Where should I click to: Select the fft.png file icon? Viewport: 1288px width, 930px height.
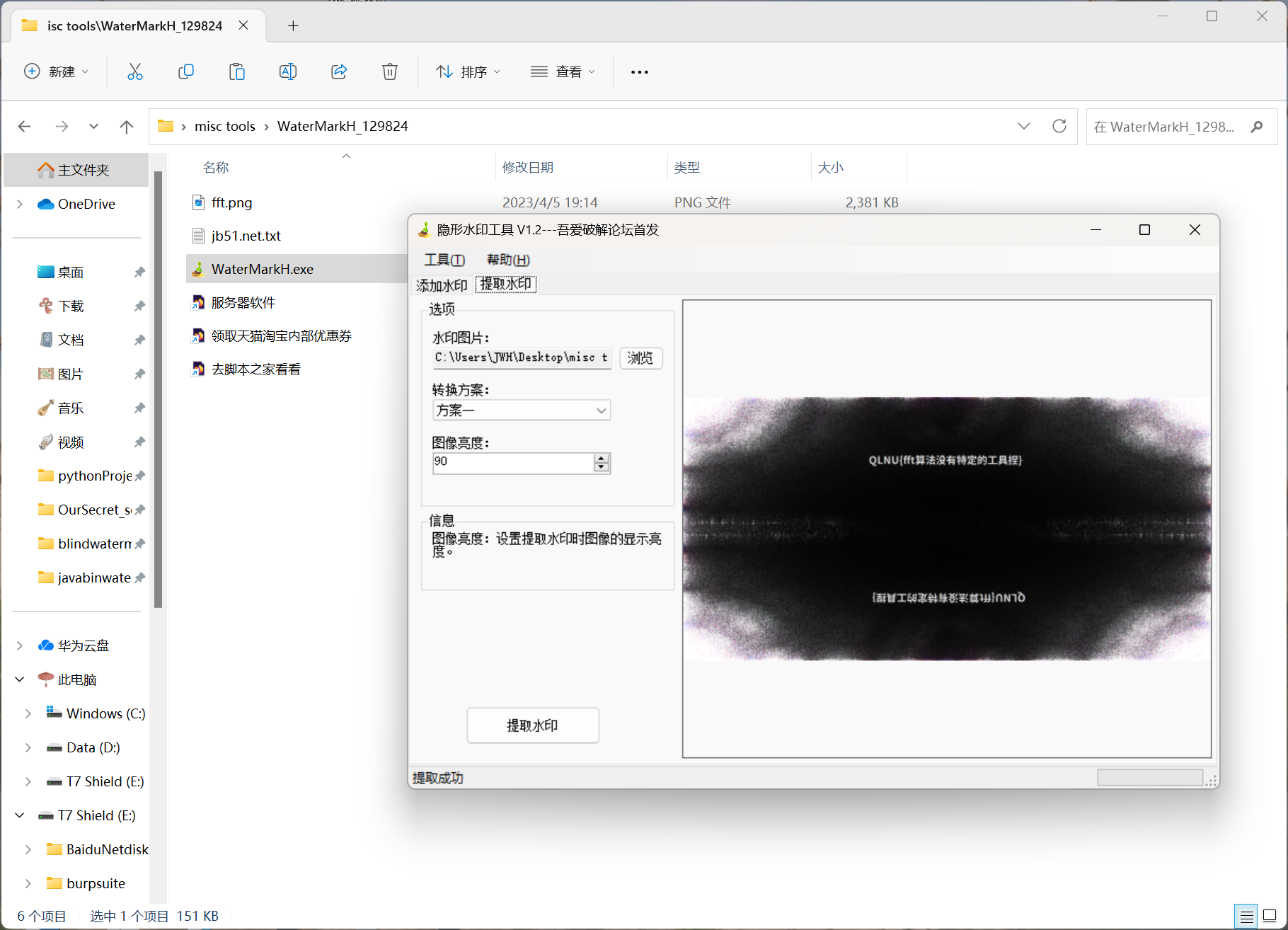tap(199, 202)
